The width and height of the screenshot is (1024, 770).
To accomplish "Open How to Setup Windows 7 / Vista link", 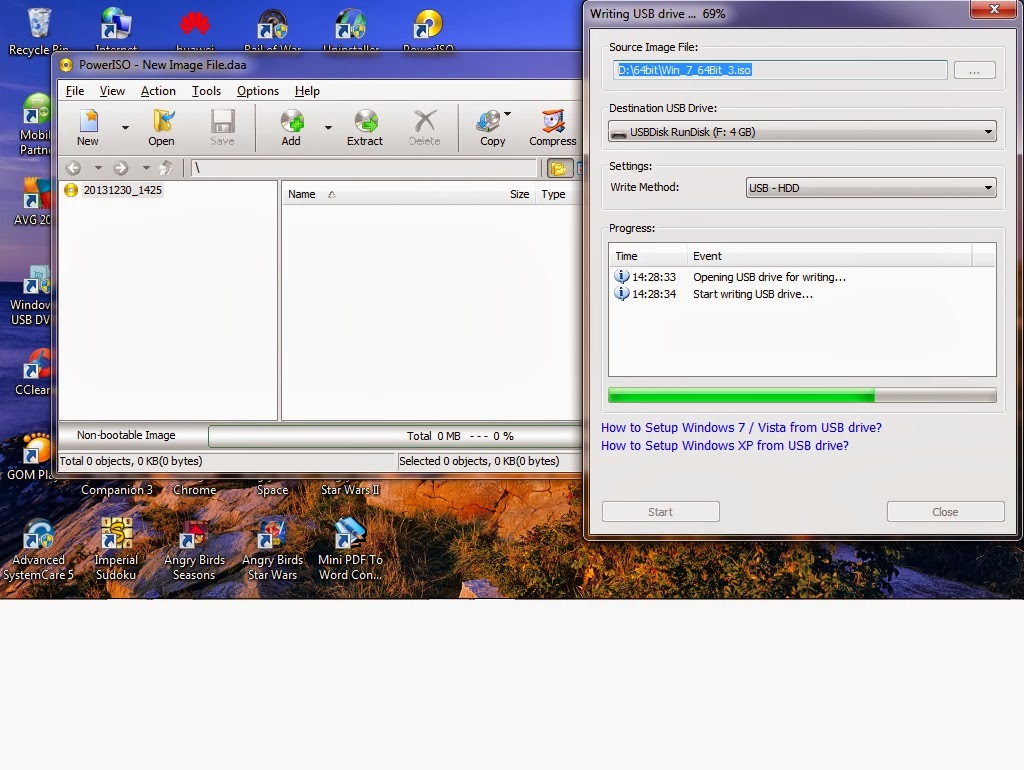I will click(x=741, y=428).
